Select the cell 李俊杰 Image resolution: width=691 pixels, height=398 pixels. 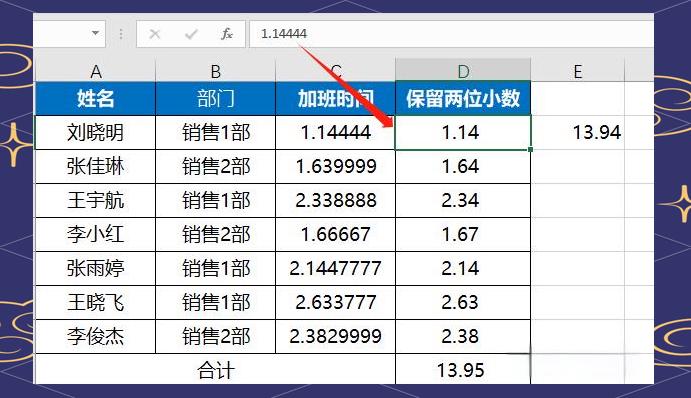click(95, 336)
